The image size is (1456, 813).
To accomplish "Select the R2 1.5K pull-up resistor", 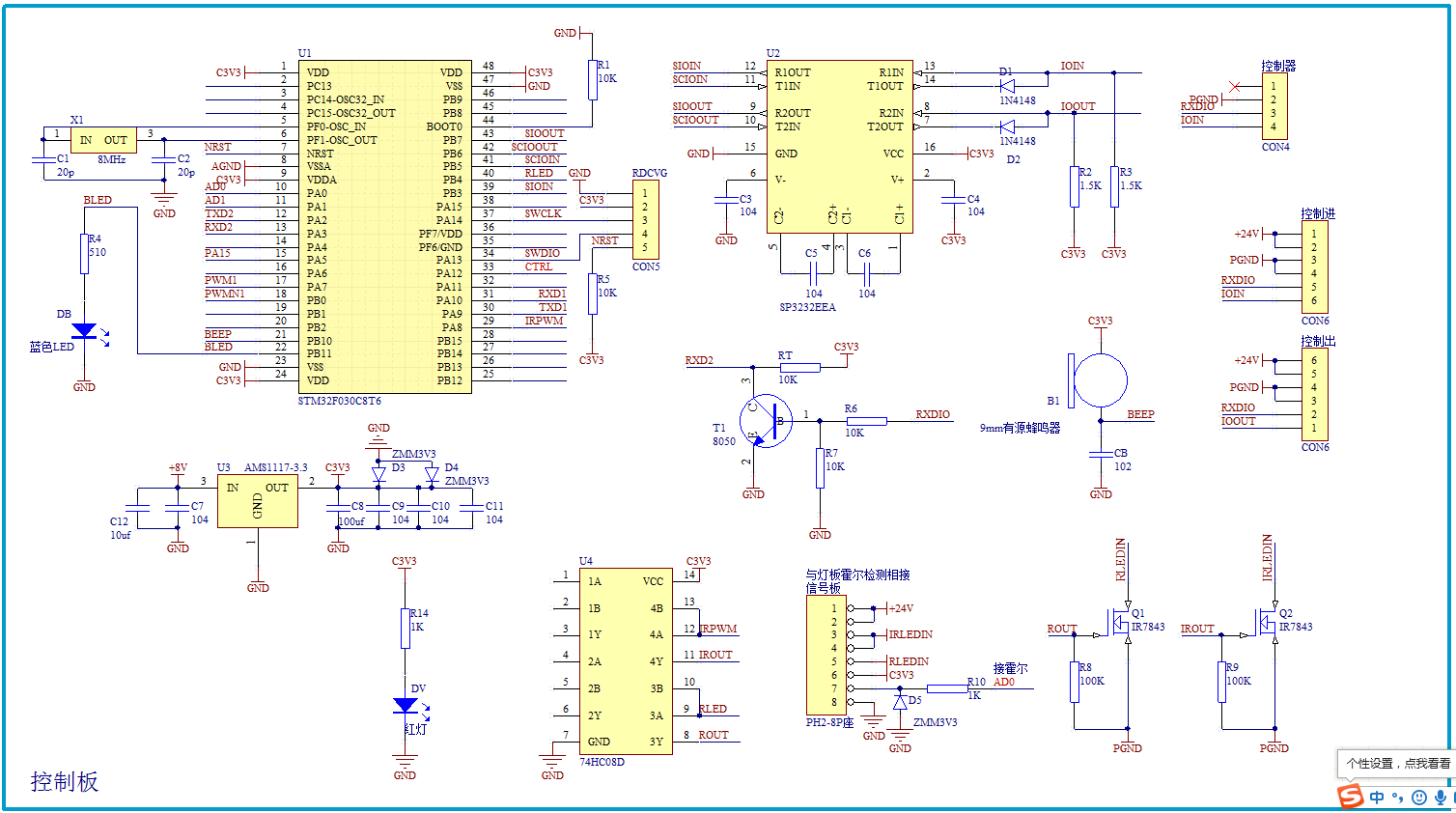I will [x=1074, y=187].
